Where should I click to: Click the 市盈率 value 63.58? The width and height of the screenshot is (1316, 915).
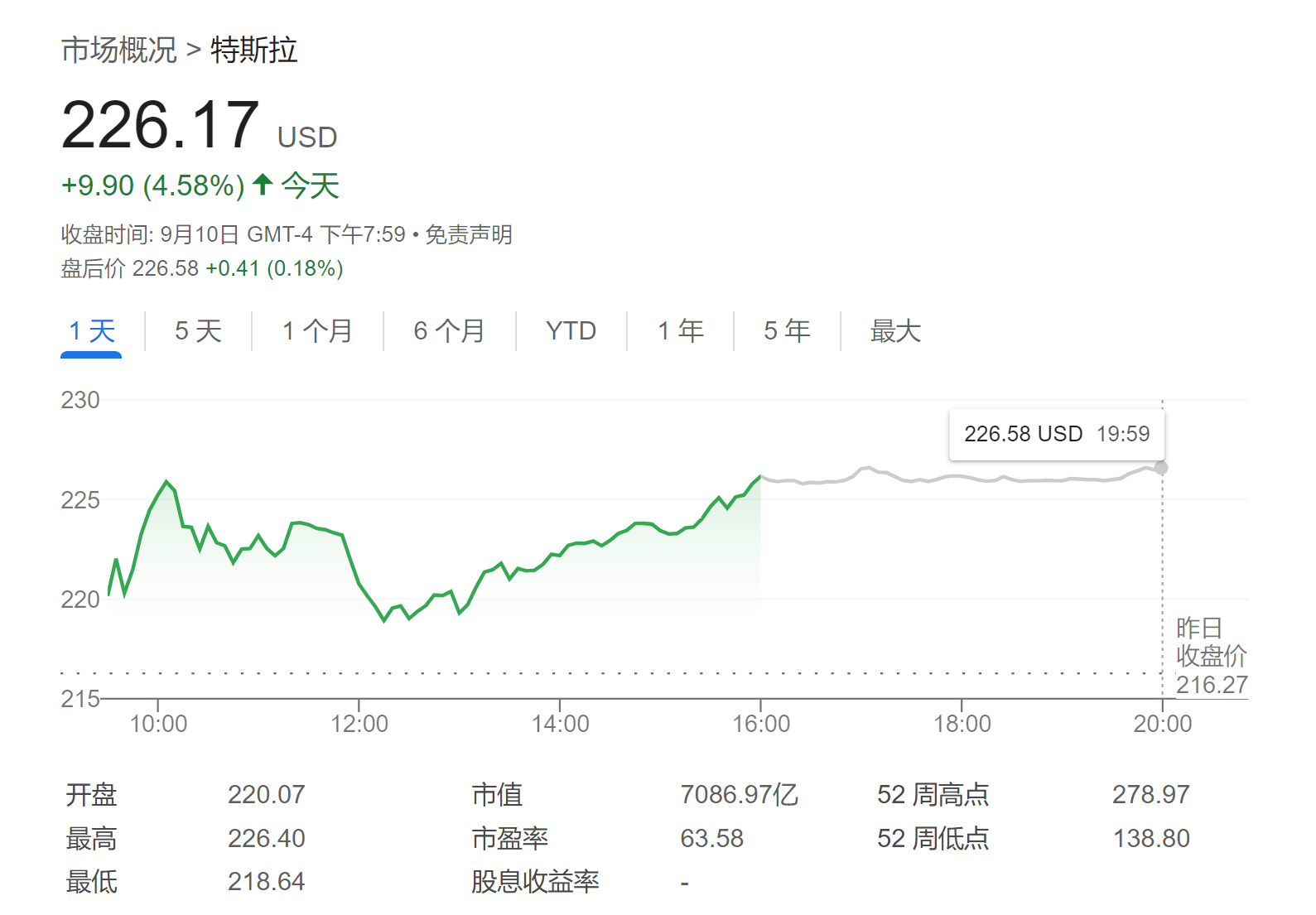pyautogui.click(x=711, y=839)
